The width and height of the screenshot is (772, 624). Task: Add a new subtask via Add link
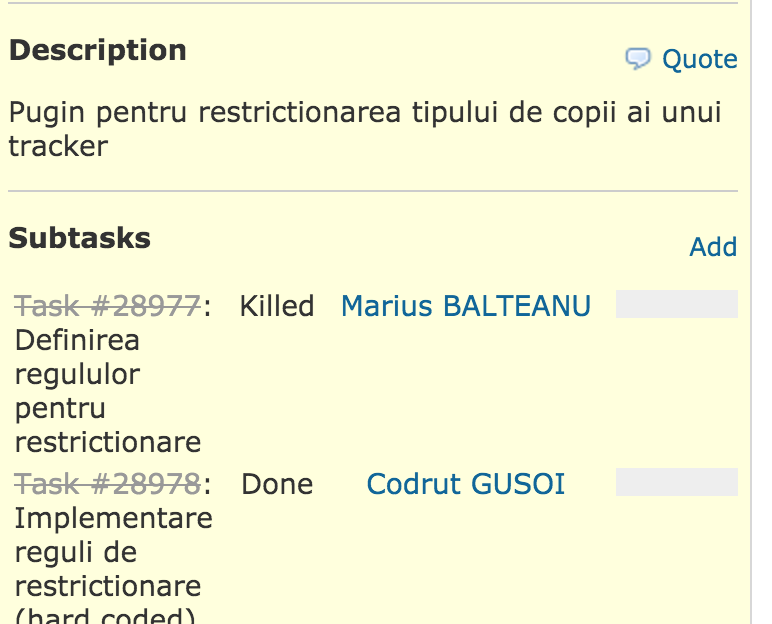click(713, 246)
